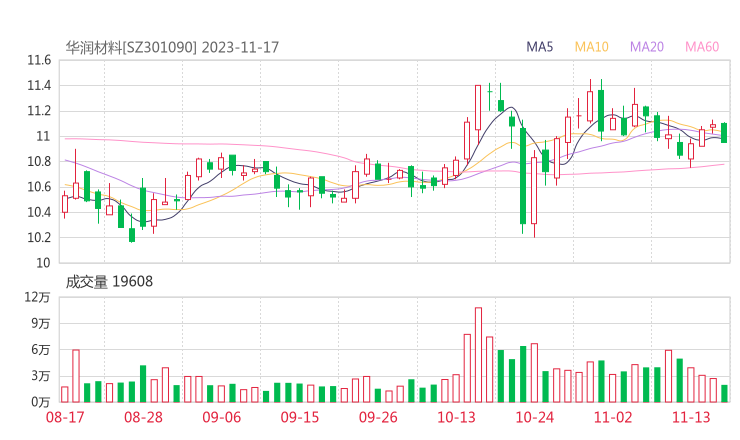Click the 10.4 price axis label
This screenshot has width=740, height=440.
click(x=39, y=212)
